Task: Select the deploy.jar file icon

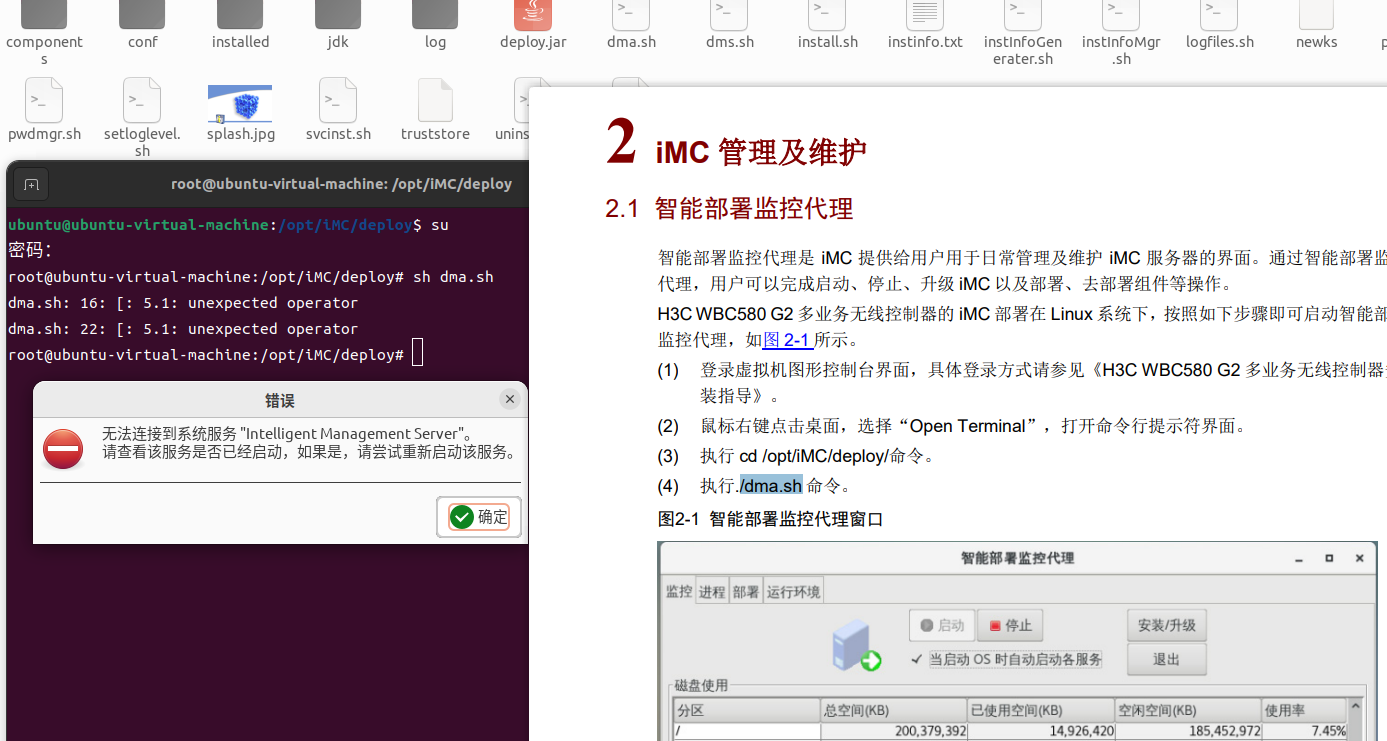Action: pos(533,15)
